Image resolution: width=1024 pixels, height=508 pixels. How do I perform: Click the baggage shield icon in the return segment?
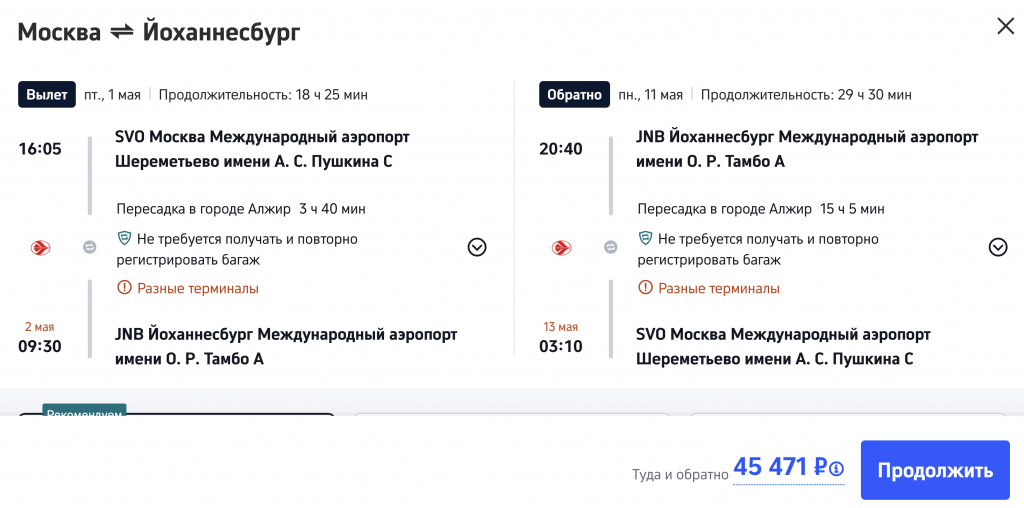point(646,239)
